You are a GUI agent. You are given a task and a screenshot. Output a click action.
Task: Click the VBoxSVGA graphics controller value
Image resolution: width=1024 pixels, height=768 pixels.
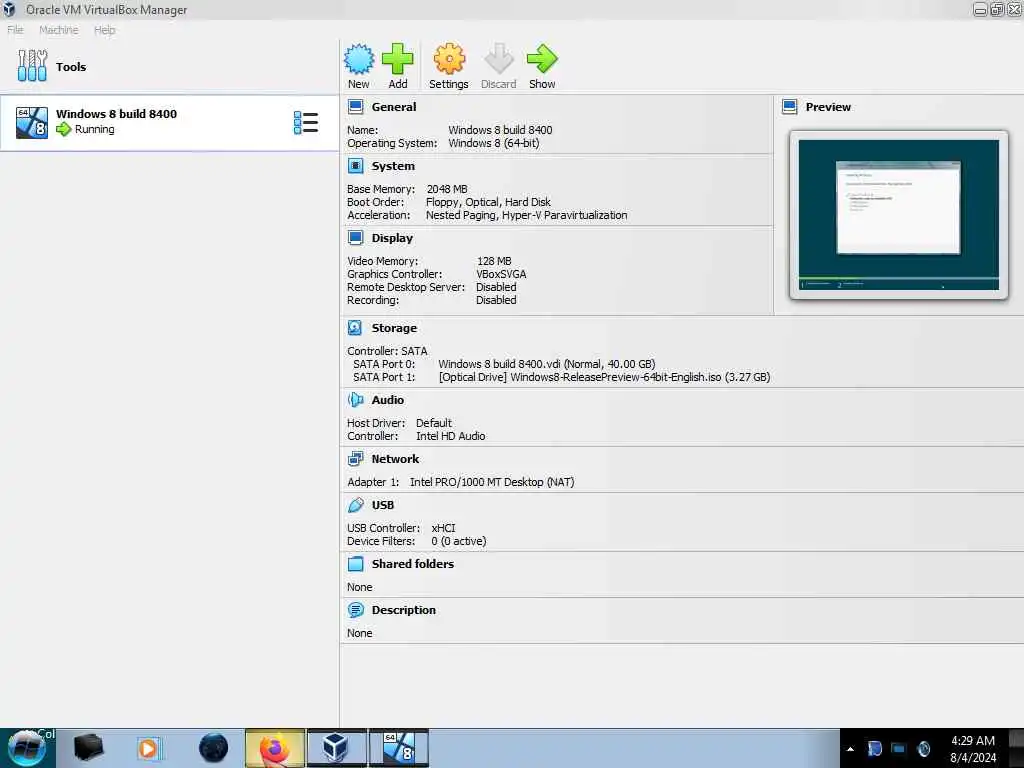(501, 274)
